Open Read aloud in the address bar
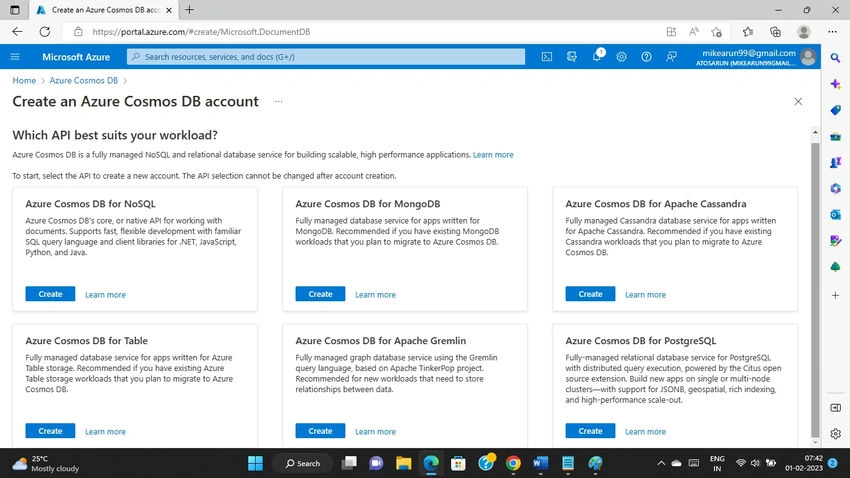This screenshot has height=478, width=850. (x=694, y=31)
